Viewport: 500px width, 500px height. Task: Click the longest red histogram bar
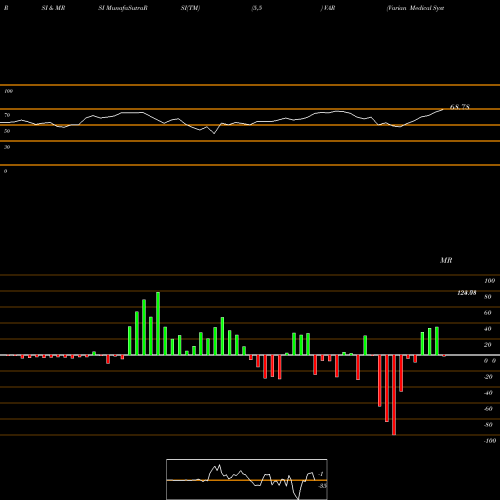pyautogui.click(x=394, y=395)
